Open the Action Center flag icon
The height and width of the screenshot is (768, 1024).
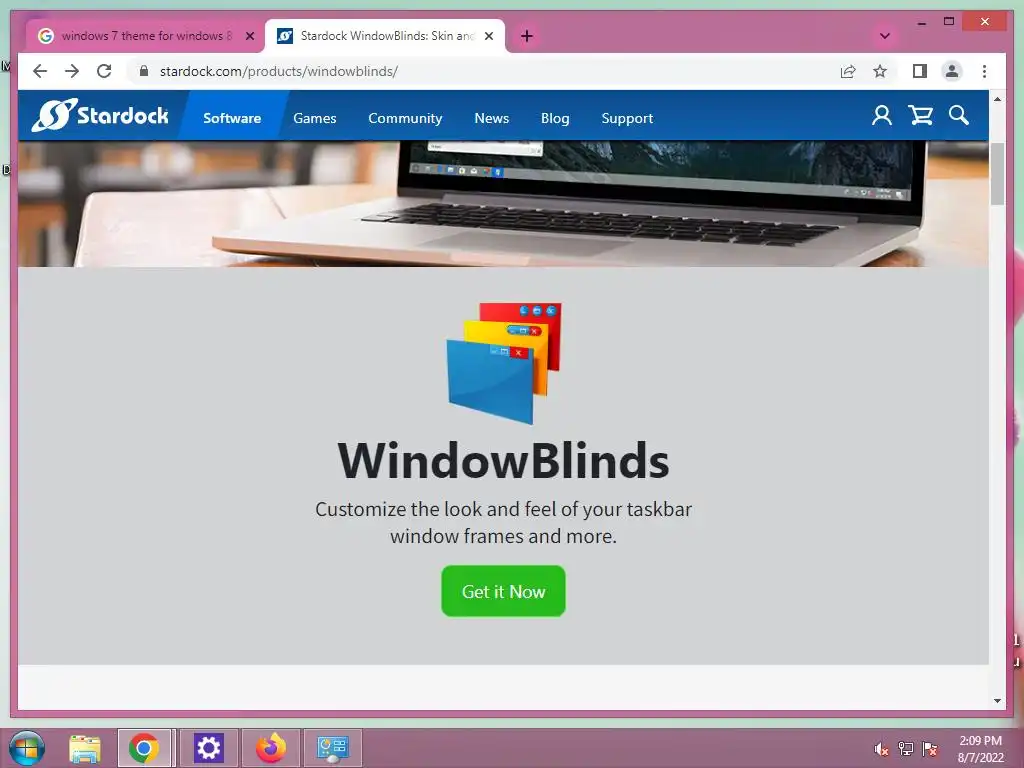[x=930, y=749]
